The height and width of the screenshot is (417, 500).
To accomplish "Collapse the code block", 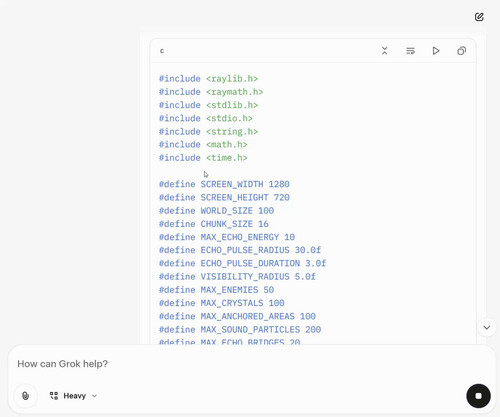I will (384, 51).
